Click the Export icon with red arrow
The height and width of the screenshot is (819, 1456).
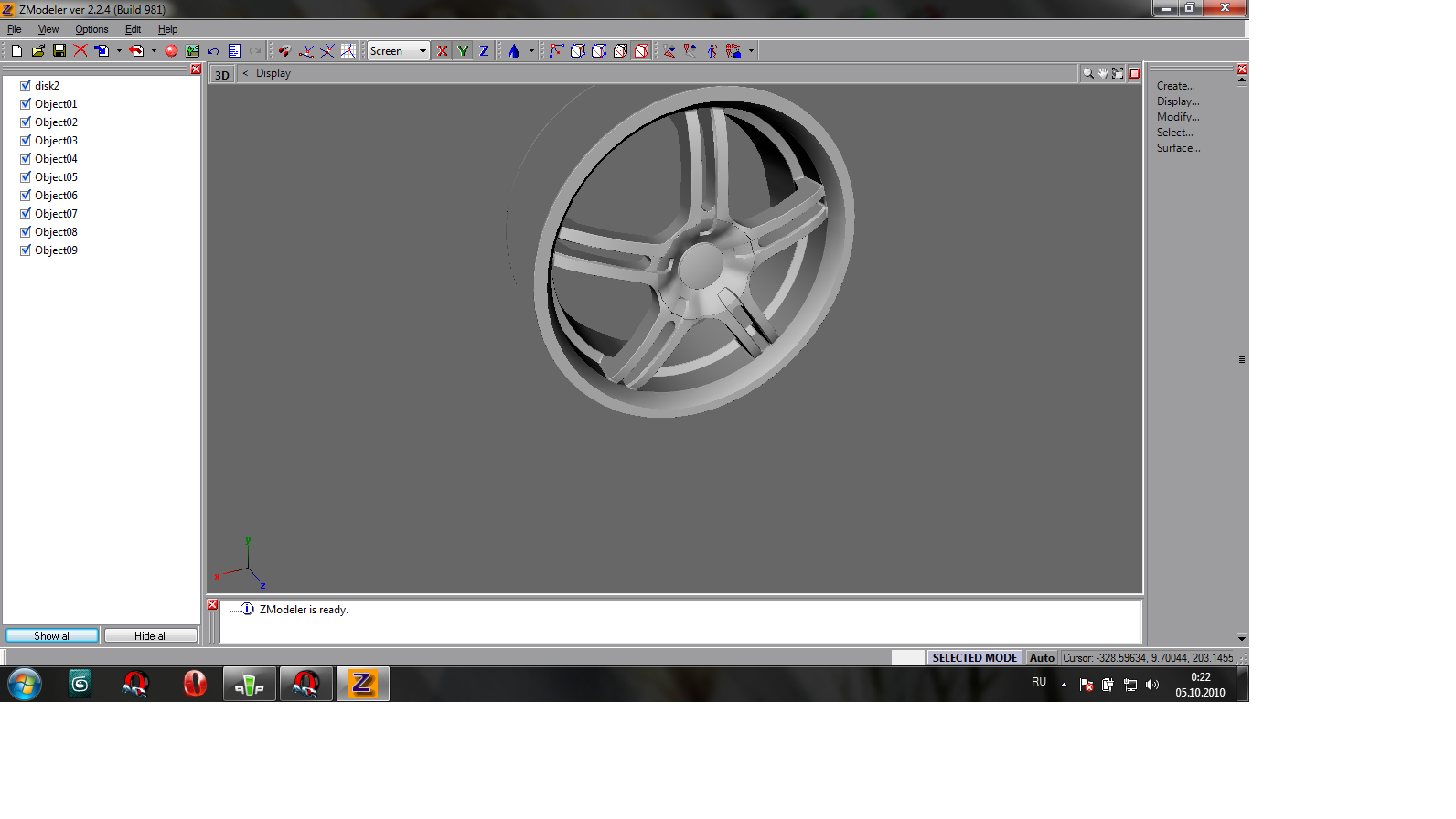point(136,51)
